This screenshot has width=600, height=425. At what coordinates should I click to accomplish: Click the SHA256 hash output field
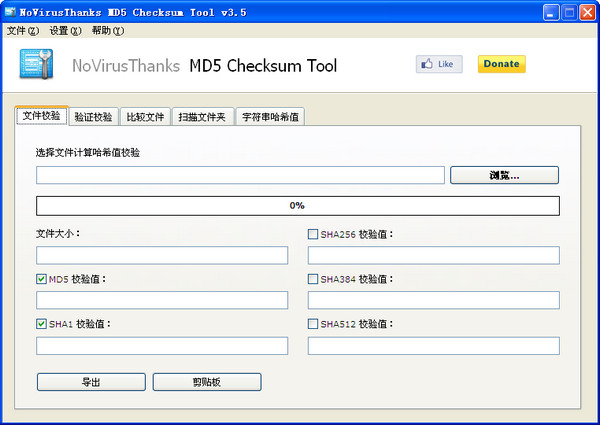(x=434, y=255)
